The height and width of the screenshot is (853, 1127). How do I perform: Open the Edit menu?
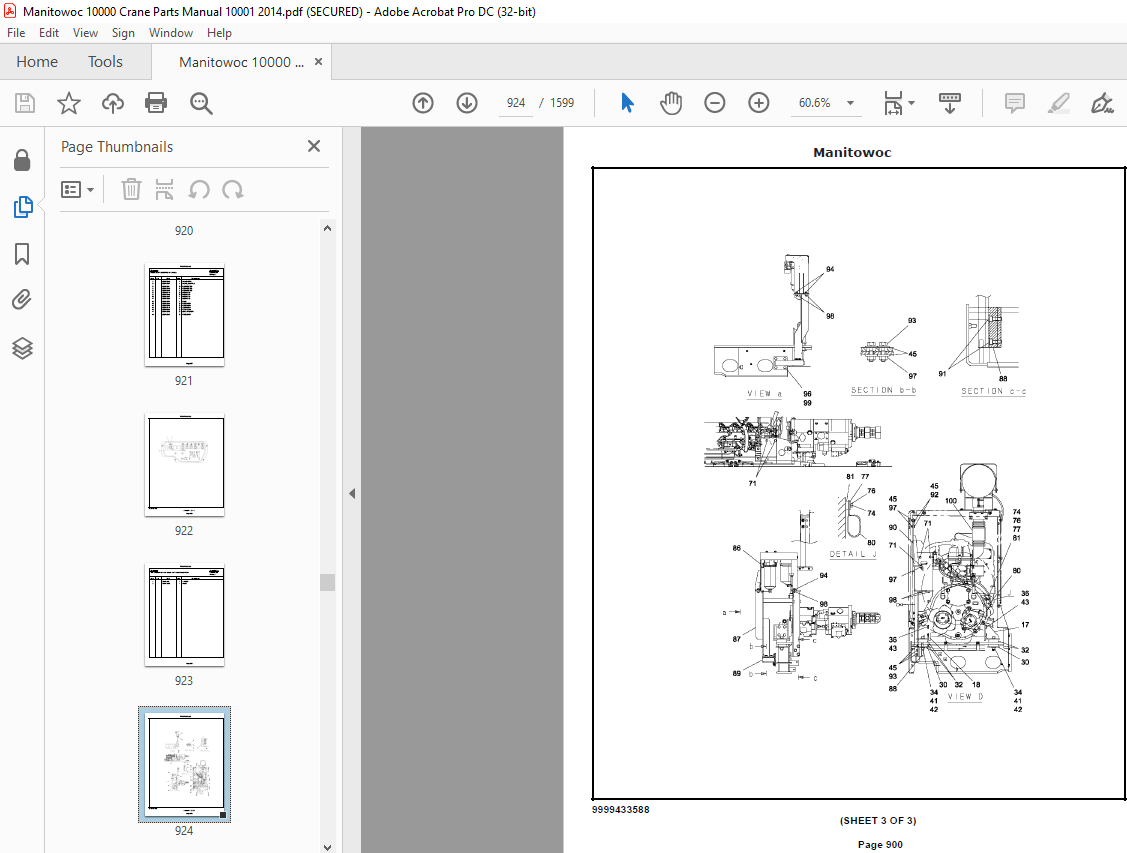point(49,33)
